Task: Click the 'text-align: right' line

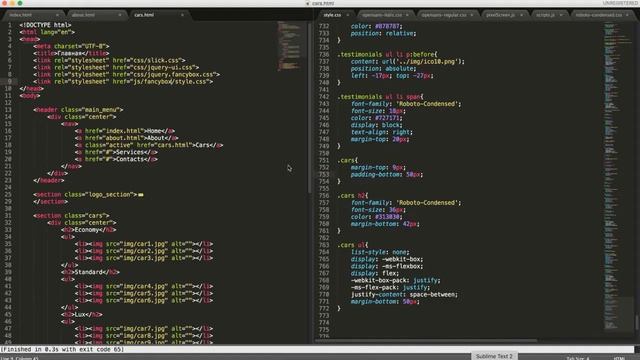Action: [x=382, y=132]
